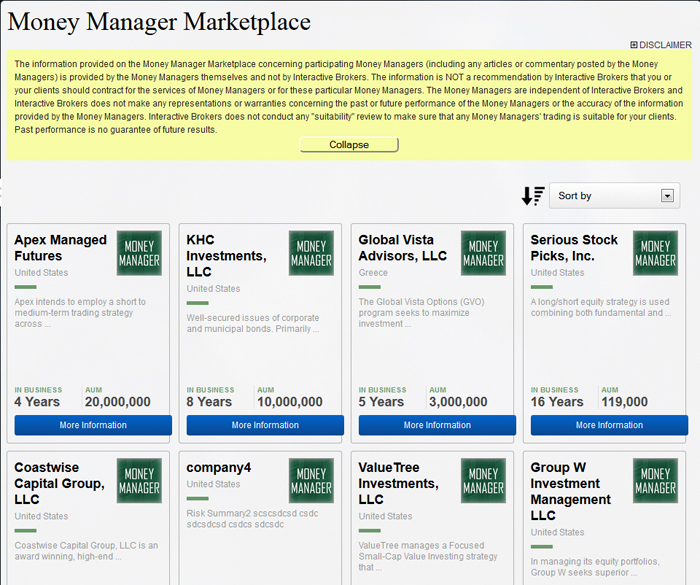Click the 3,000,000 AUM value

[x=458, y=402]
